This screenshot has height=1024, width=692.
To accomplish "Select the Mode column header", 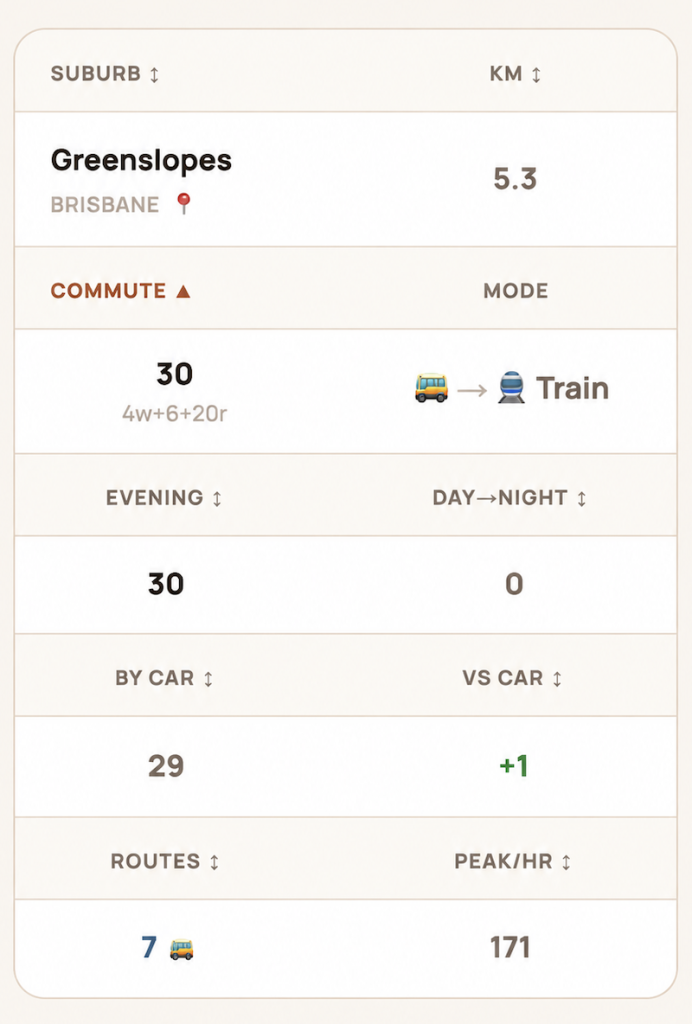I will (516, 291).
